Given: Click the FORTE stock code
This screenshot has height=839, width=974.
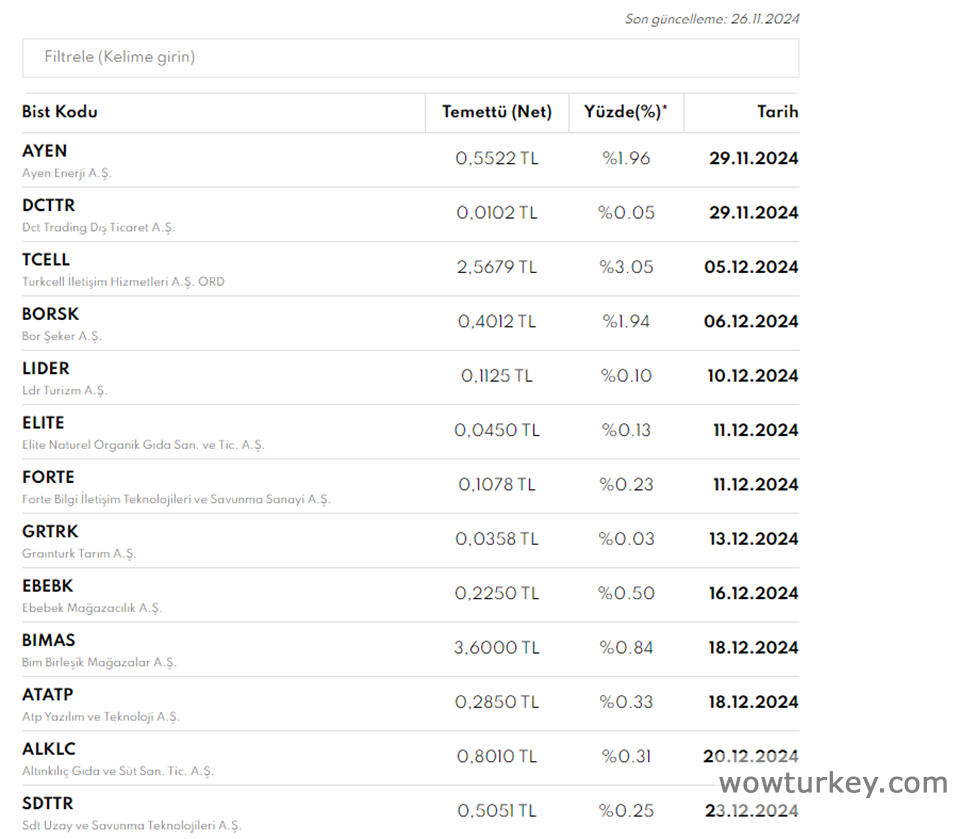Looking at the screenshot, I should (x=48, y=477).
